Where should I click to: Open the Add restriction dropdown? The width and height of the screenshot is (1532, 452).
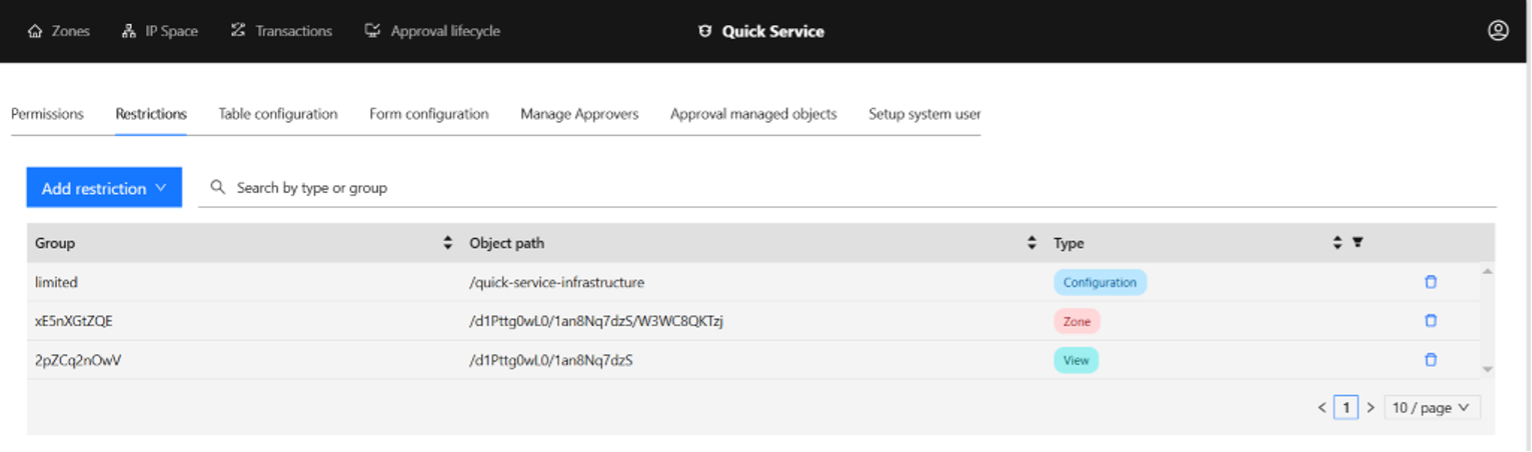(104, 188)
